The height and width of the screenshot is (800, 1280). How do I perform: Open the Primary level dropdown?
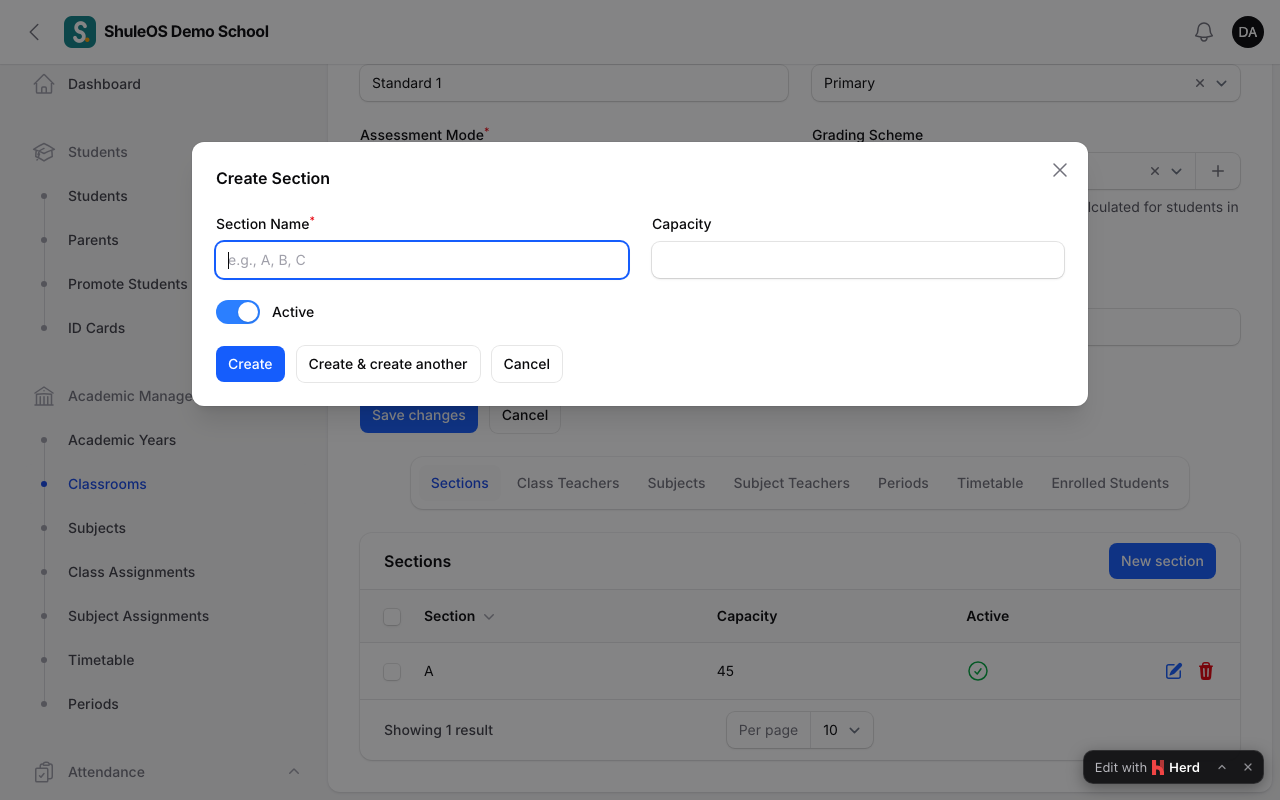pyautogui.click(x=1221, y=83)
